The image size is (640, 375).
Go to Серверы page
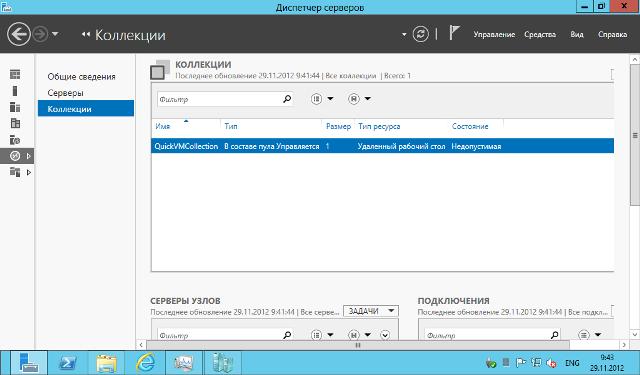pos(65,93)
